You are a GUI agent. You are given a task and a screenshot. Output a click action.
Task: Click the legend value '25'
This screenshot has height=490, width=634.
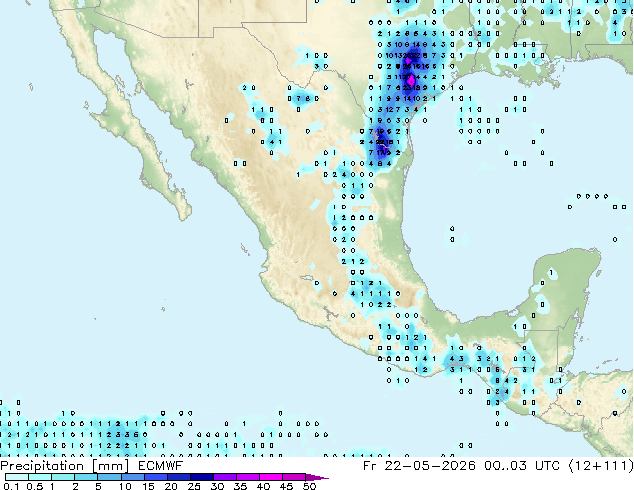(x=194, y=486)
